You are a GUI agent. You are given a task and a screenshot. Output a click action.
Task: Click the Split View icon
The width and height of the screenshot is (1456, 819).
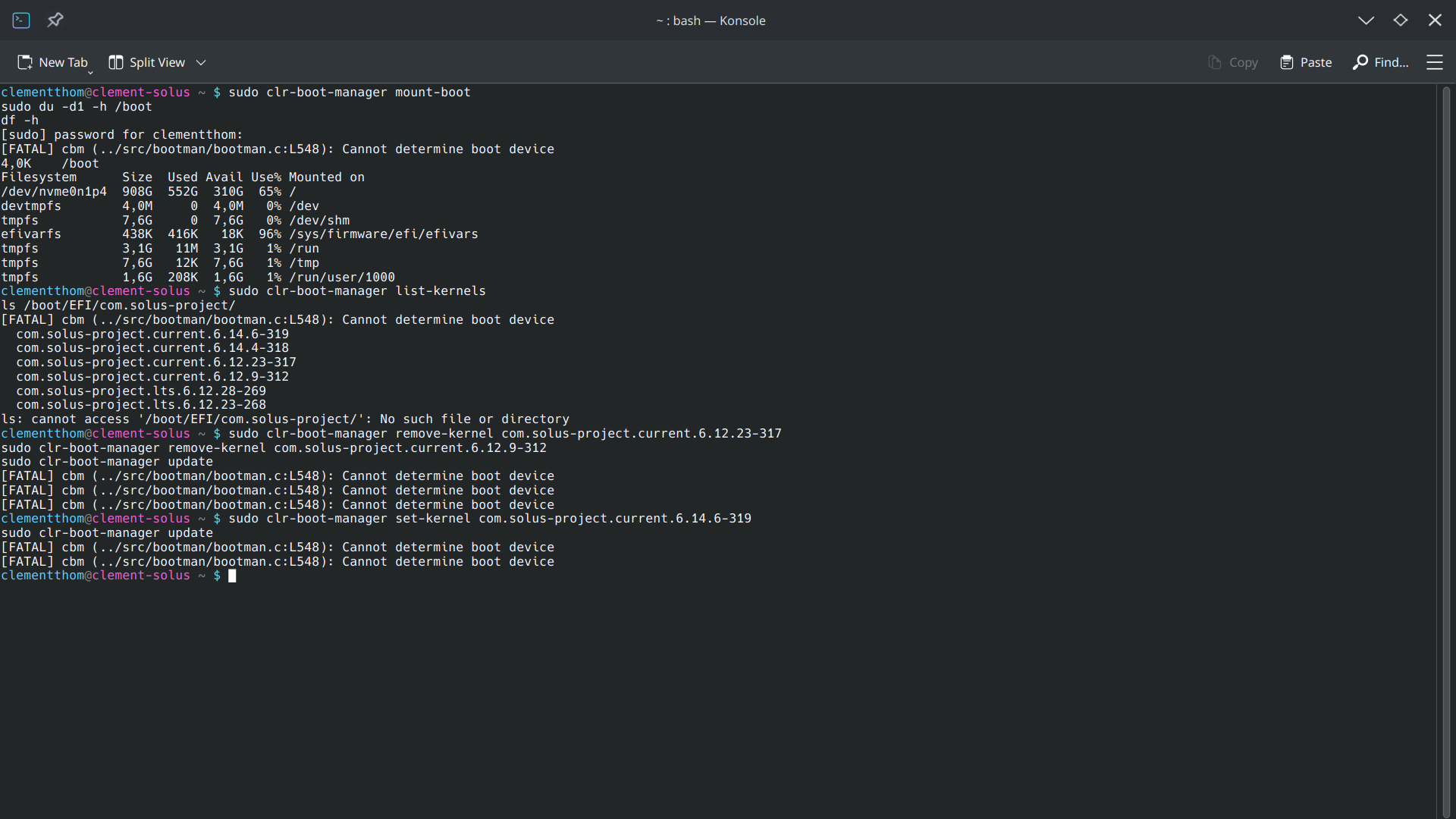click(116, 62)
